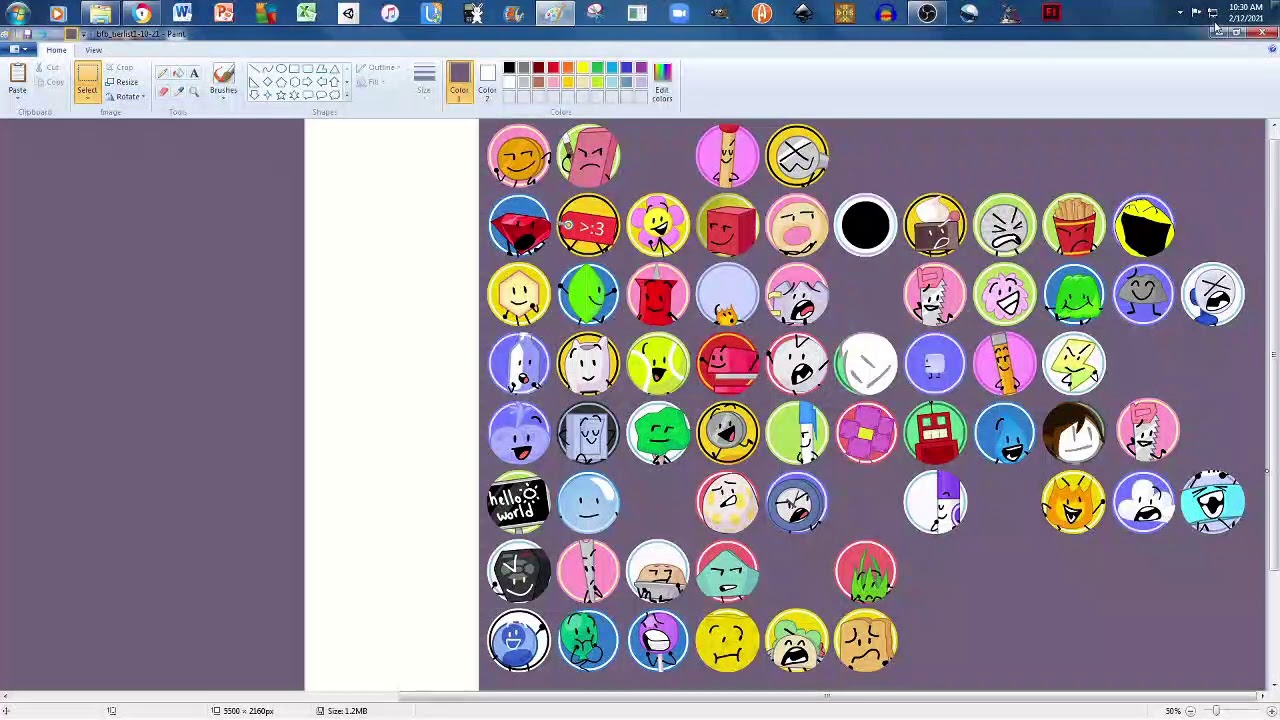Expand the Paste options dropdown arrow
Image resolution: width=1280 pixels, height=720 pixels.
pyautogui.click(x=17, y=98)
